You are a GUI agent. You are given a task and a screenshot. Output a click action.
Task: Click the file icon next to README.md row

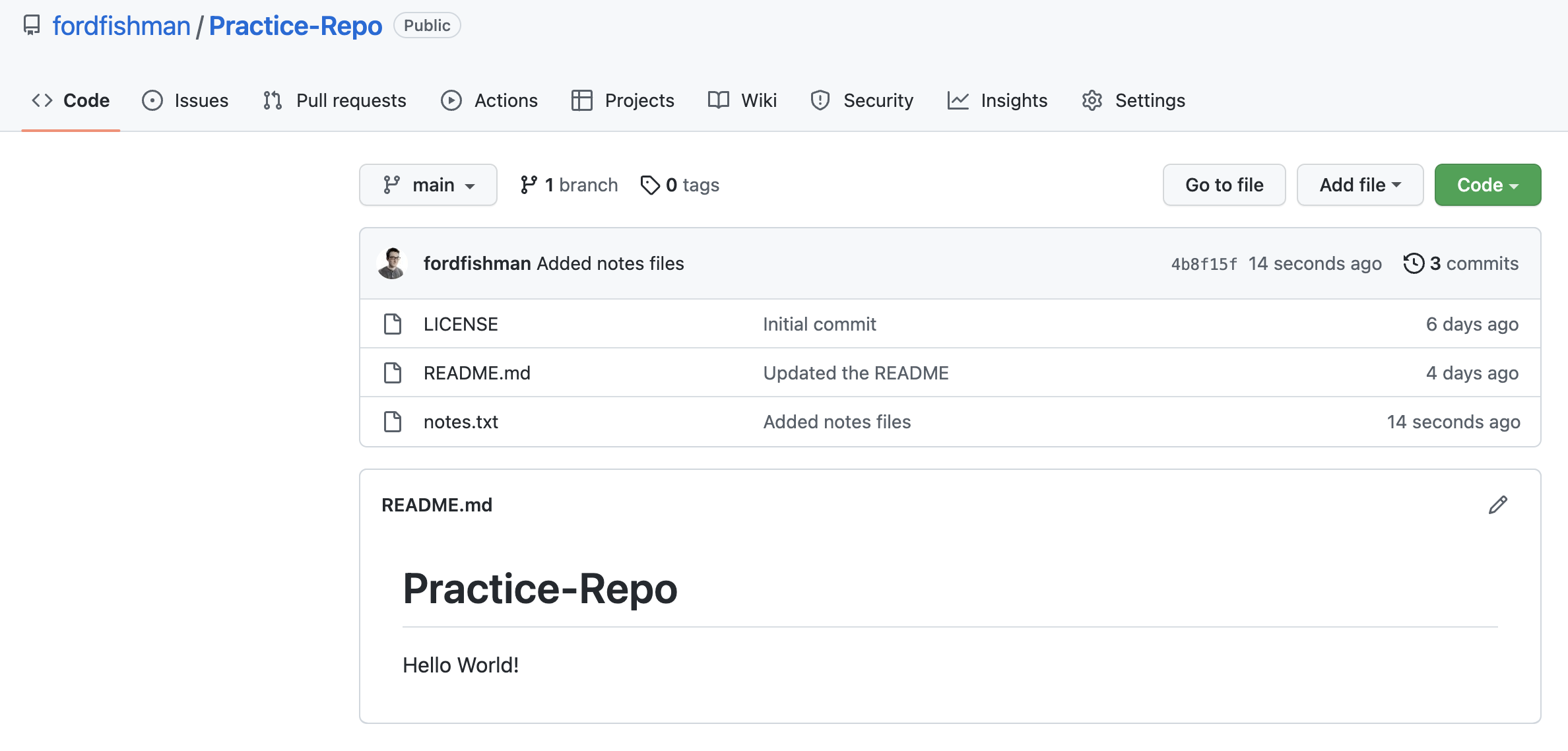coord(393,373)
